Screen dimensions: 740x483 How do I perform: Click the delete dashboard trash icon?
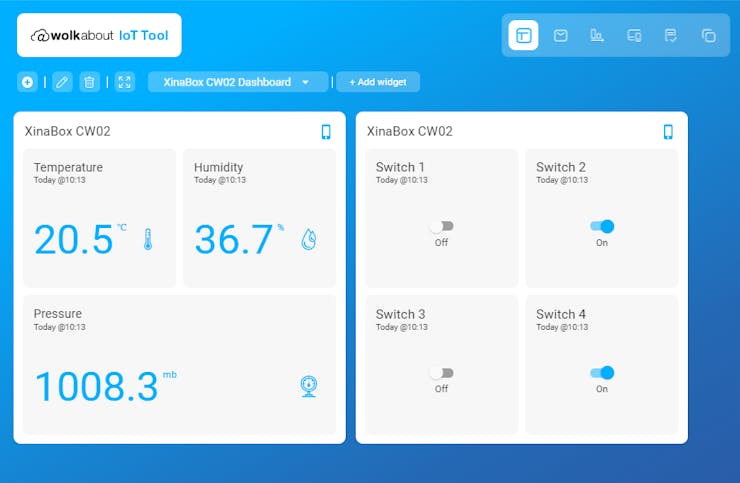89,82
